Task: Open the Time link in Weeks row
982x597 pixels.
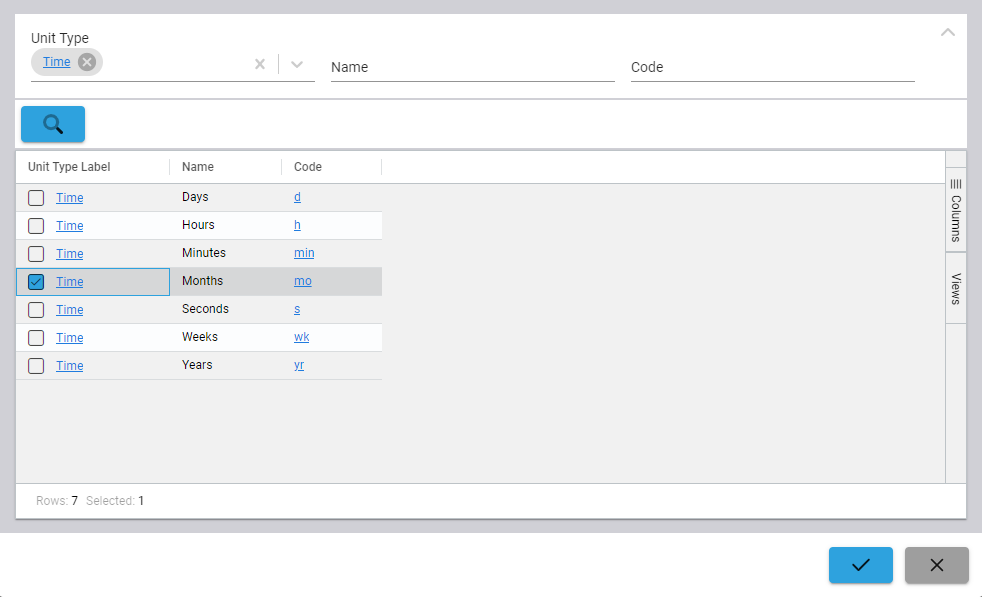Action: 70,338
